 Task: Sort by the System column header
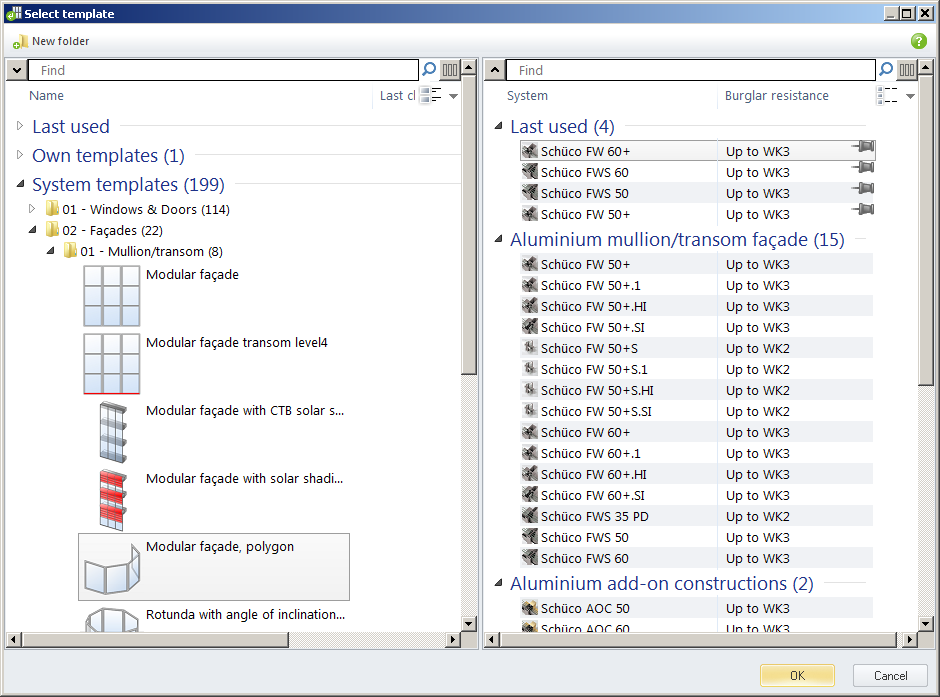(527, 96)
